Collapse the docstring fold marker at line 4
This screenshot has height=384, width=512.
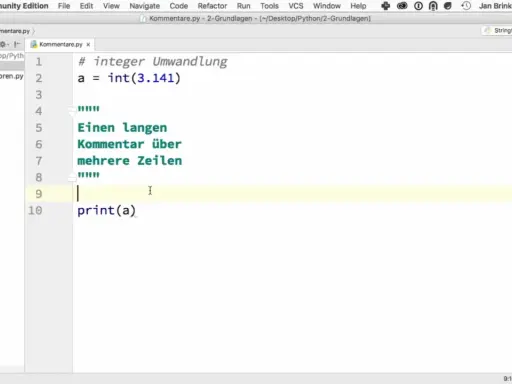72,111
